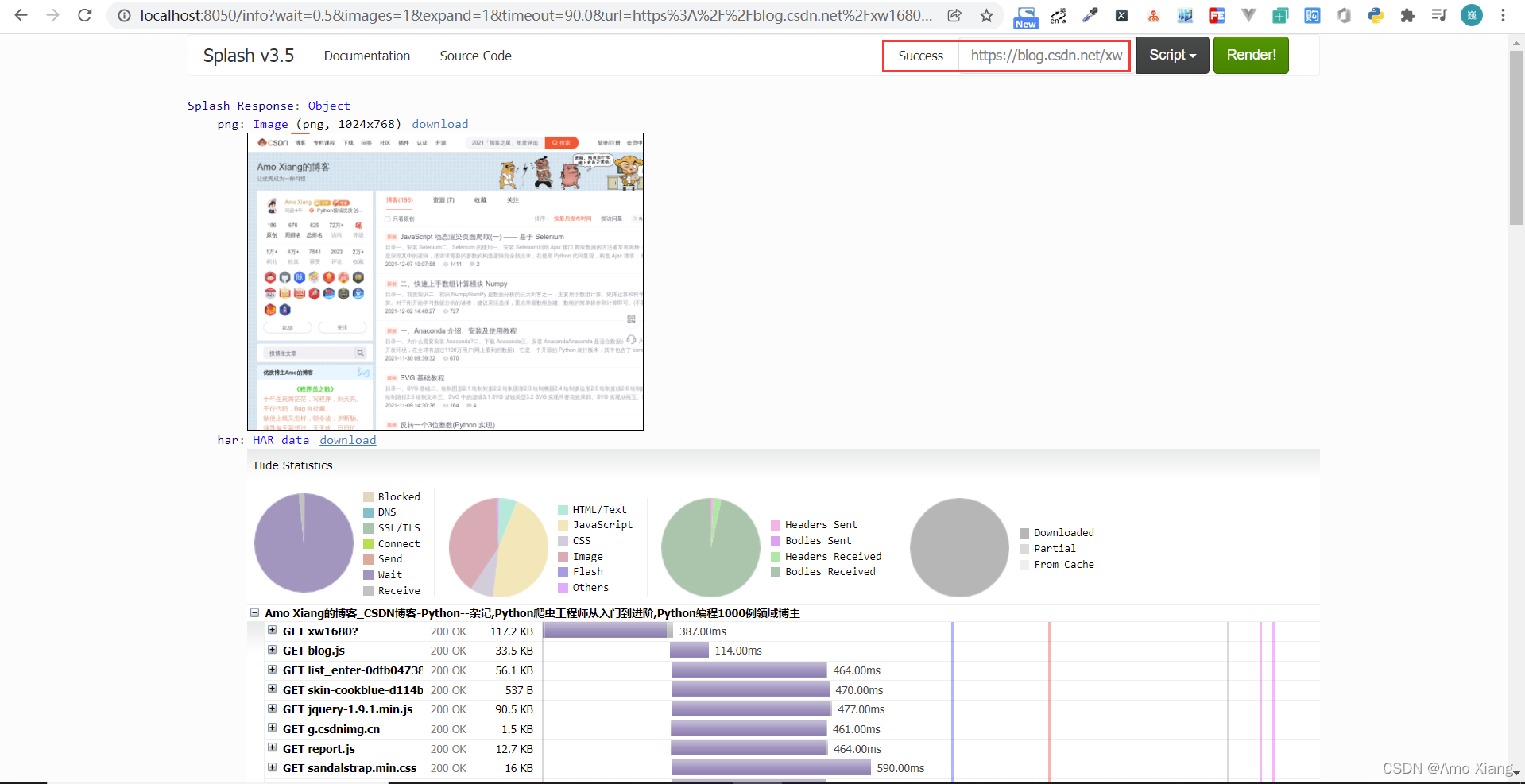Expand the GET skin-cookblue-d114b request

click(272, 689)
